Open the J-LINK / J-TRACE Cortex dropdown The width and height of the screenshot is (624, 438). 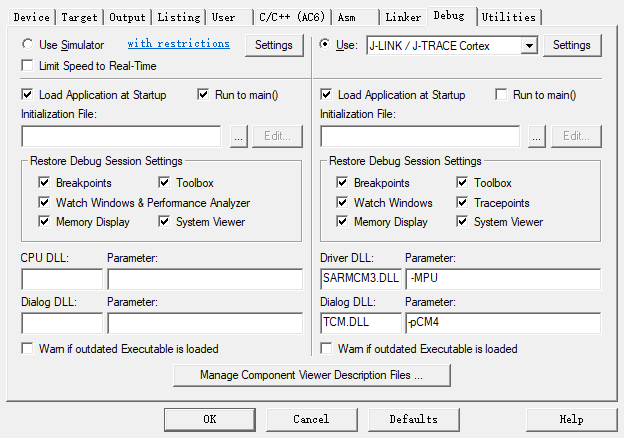coord(529,46)
